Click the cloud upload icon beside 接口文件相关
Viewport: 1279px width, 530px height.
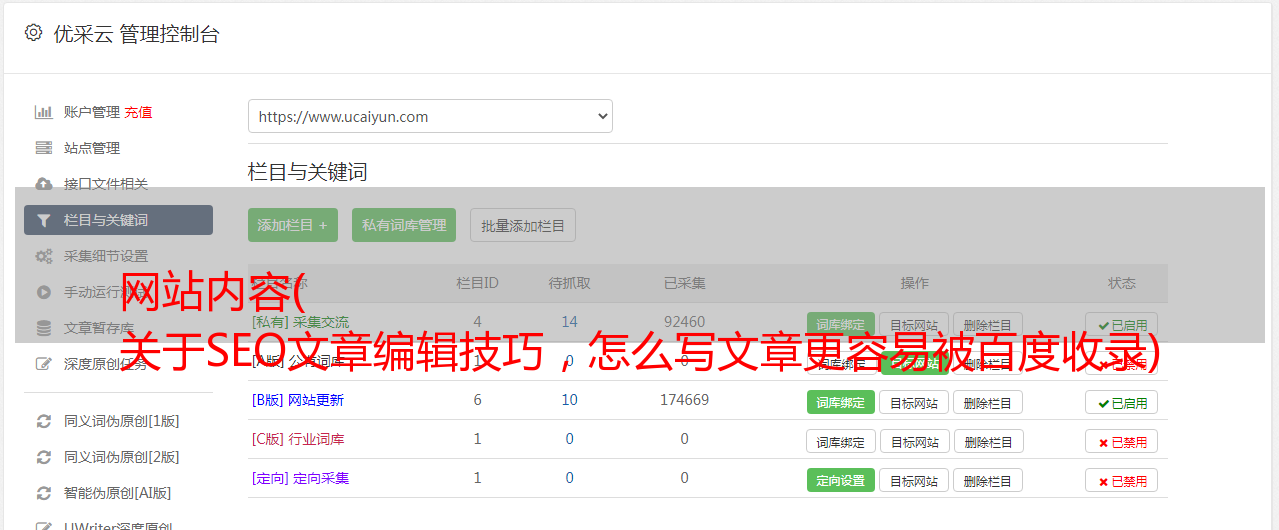(x=43, y=184)
